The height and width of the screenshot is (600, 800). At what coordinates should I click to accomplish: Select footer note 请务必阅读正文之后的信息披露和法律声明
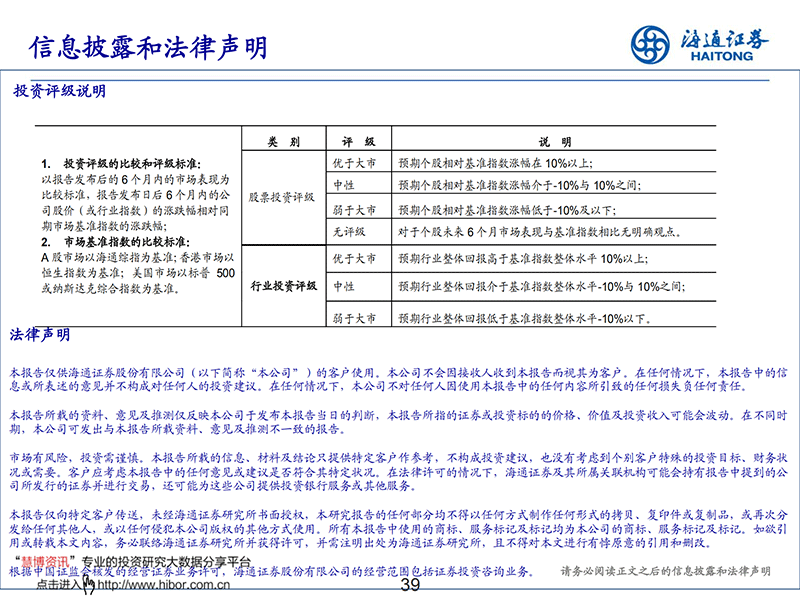point(665,571)
